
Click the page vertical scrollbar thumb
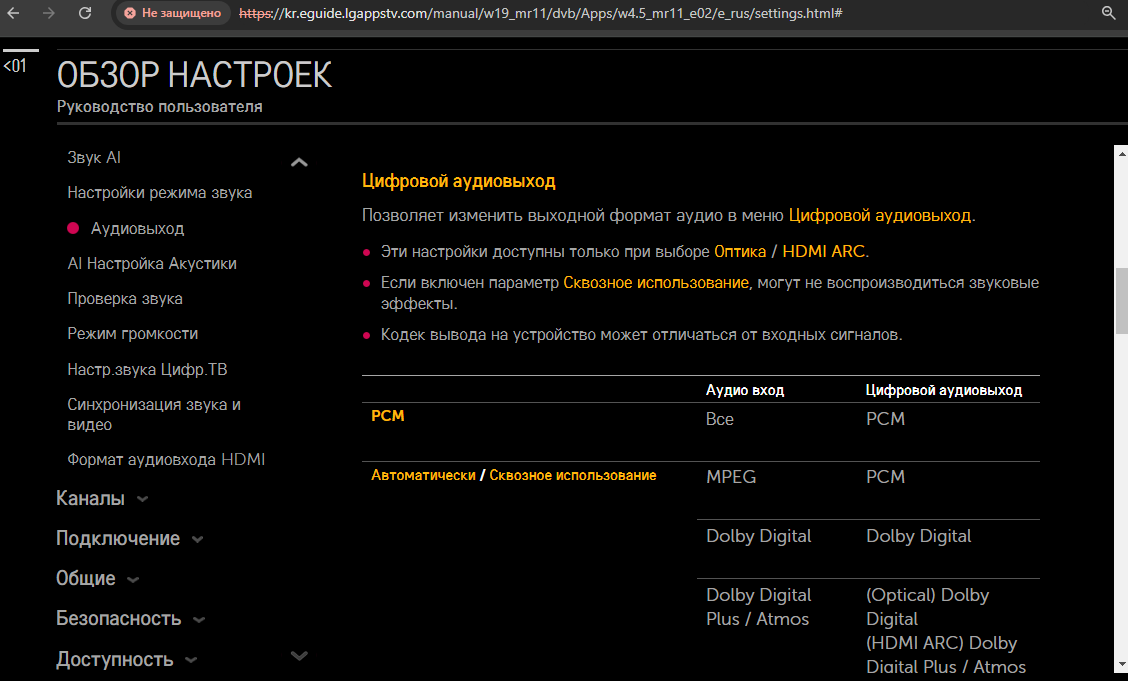coord(1121,301)
